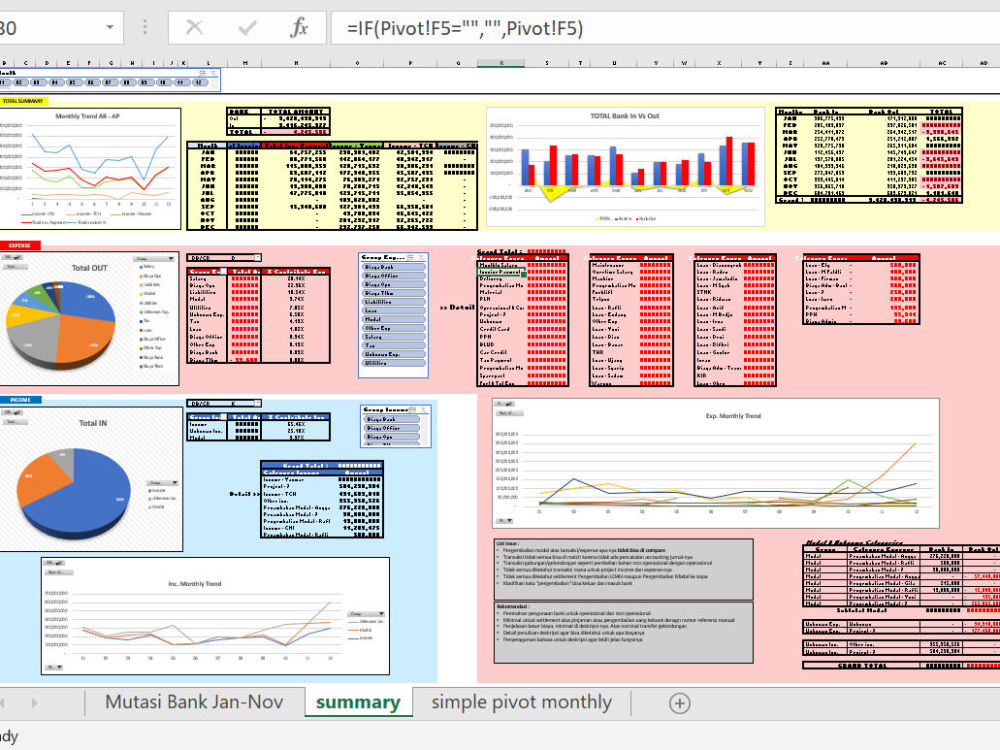The image size is (1000, 750).
Task: Click the Total OUT pie chart
Action: point(60,324)
